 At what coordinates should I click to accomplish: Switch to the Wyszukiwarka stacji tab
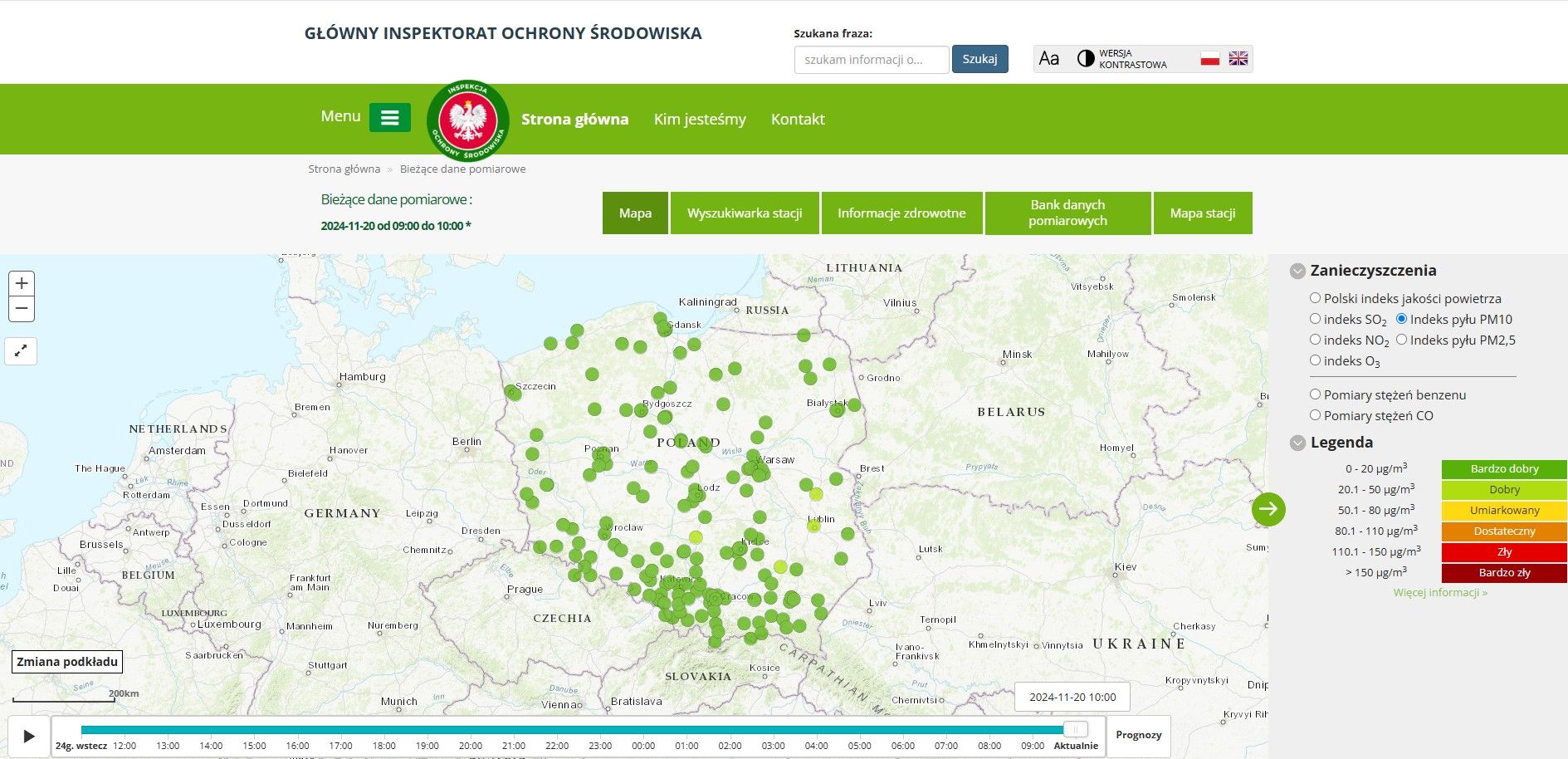click(744, 213)
